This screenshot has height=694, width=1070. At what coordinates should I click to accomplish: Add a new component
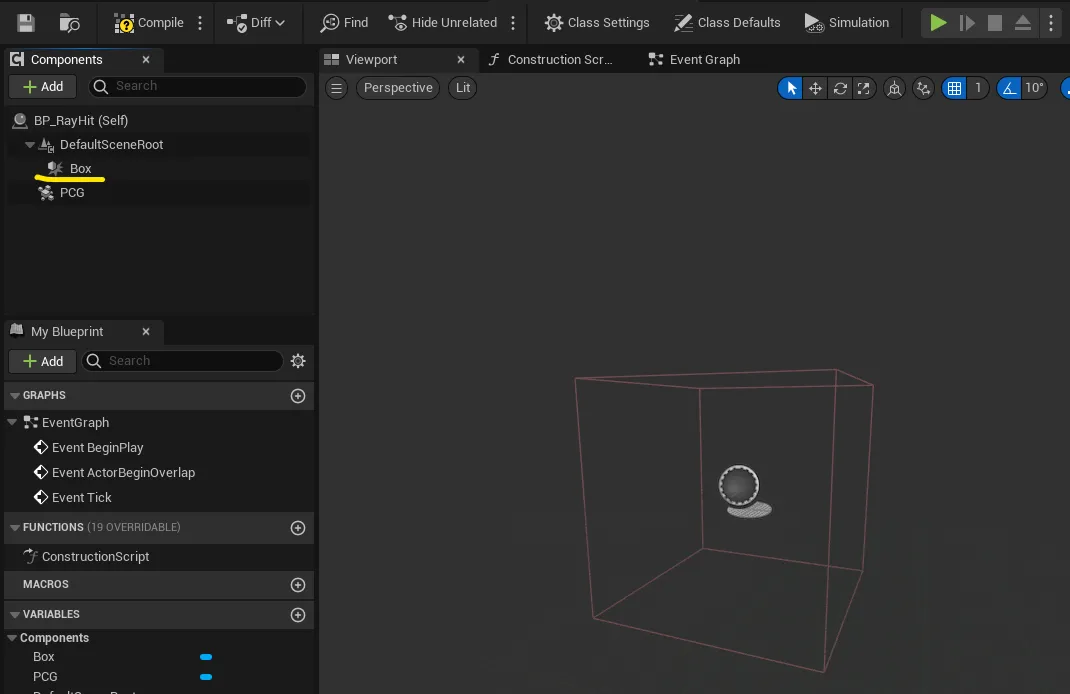tap(42, 87)
